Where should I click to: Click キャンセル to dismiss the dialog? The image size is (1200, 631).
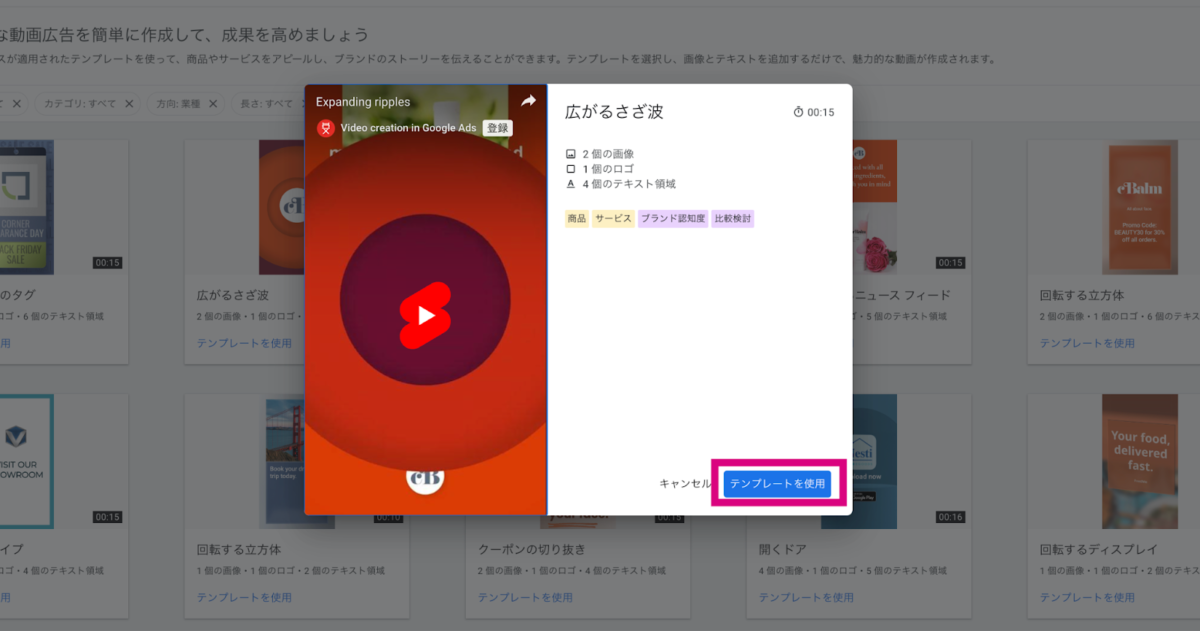684,483
